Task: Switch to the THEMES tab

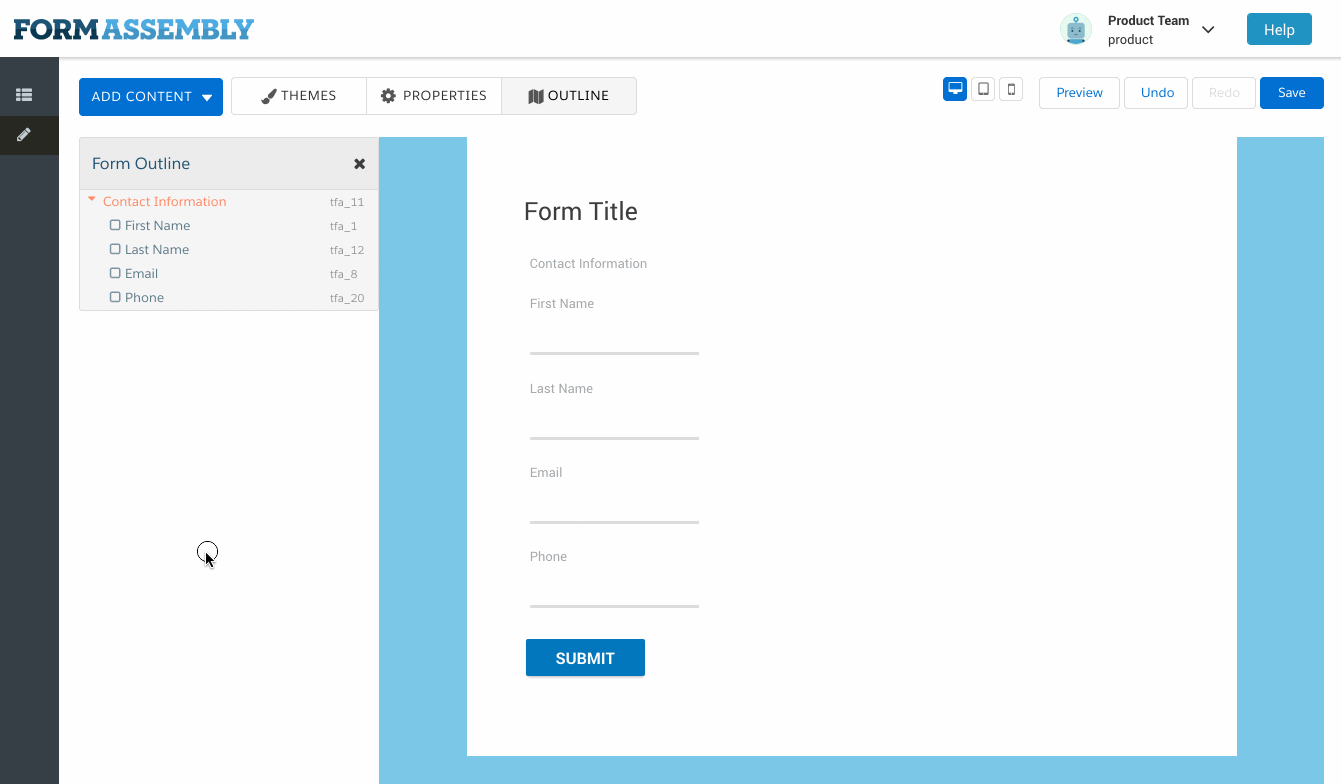Action: (x=298, y=95)
